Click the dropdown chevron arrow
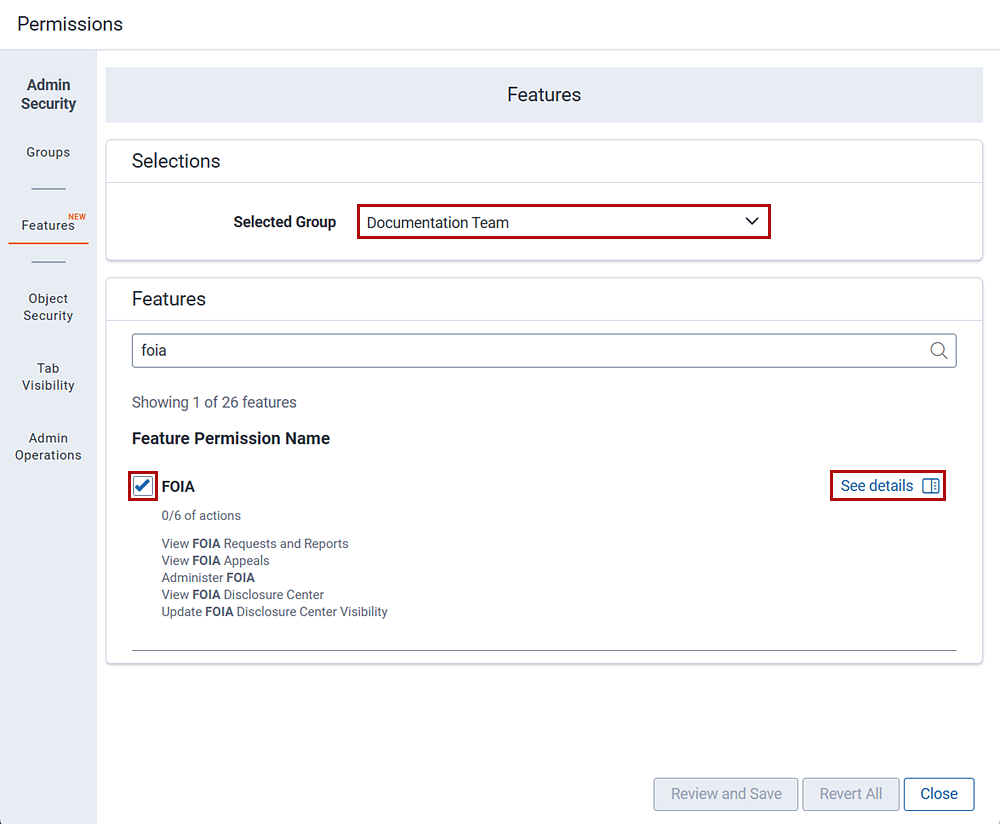The height and width of the screenshot is (824, 1000). coord(752,221)
